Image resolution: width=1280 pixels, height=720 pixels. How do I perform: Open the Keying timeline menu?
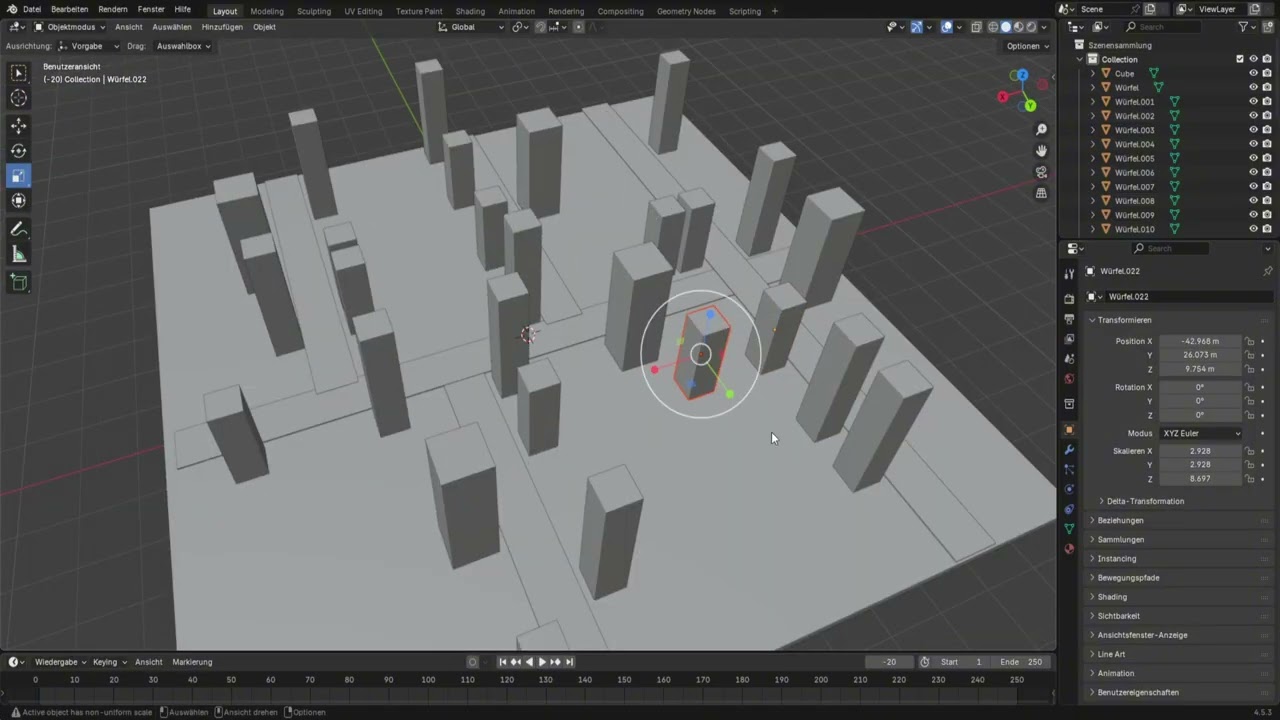108,662
